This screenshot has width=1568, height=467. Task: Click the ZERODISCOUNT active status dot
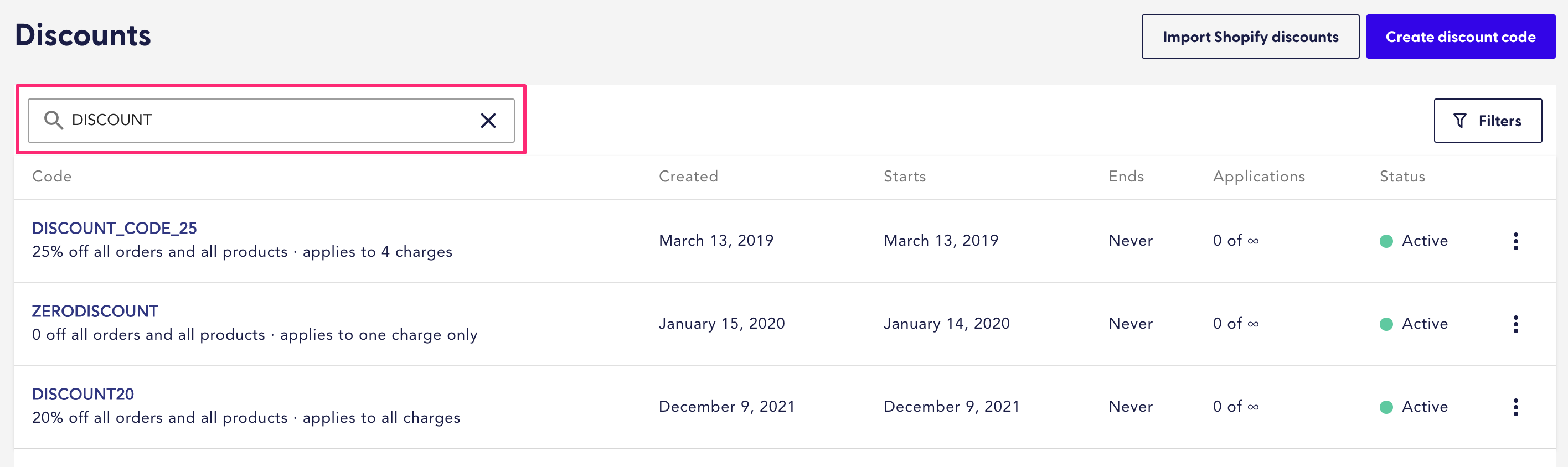point(1386,324)
